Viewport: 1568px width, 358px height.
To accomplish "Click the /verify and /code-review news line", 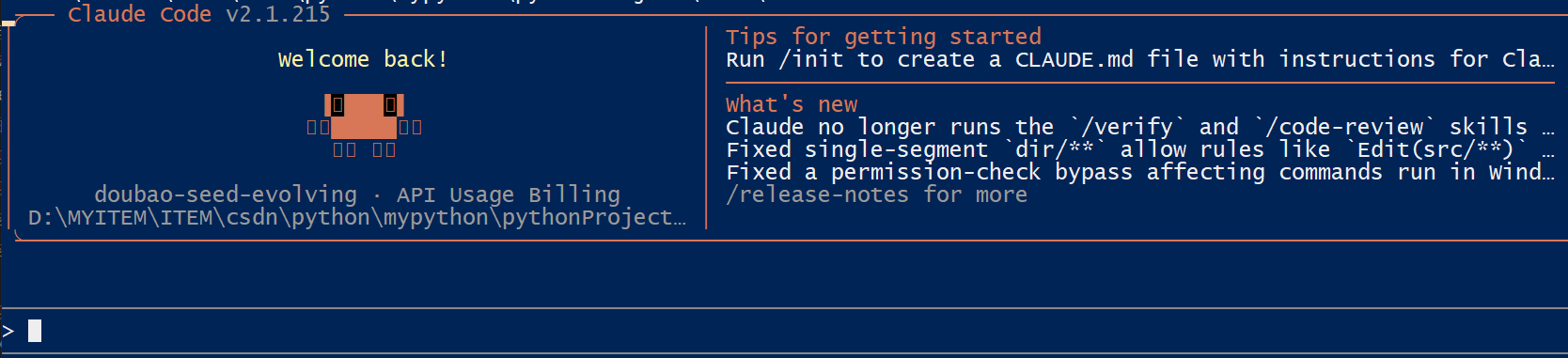I will 1140,127.
